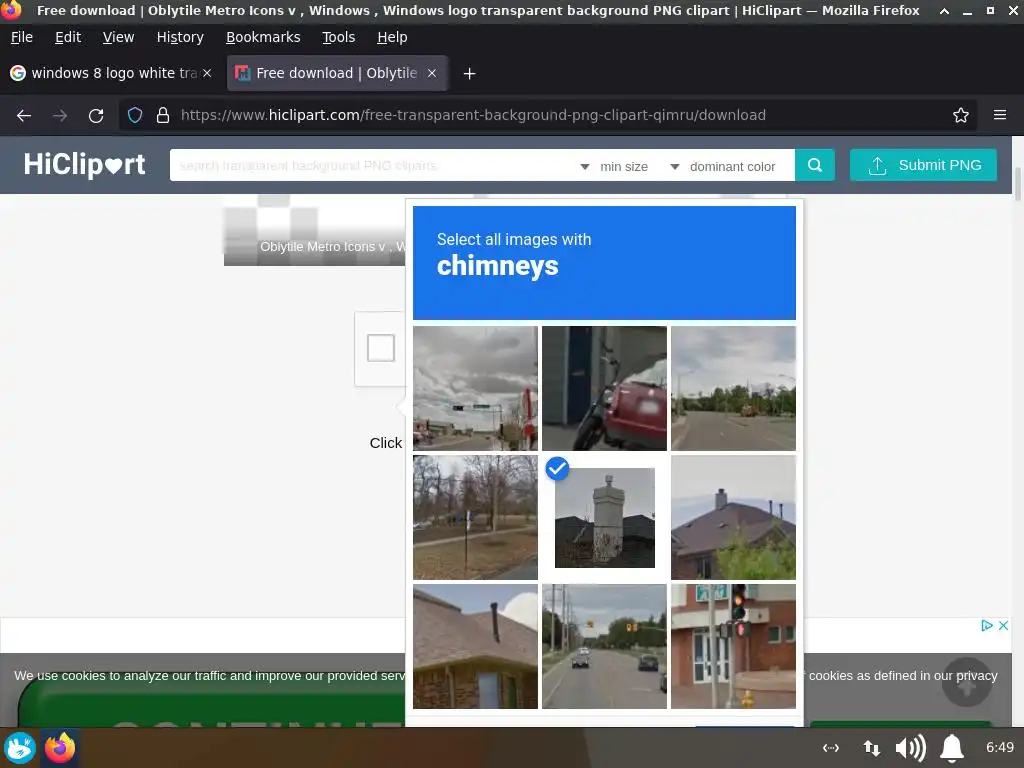Screen dimensions: 1024x768
Task: Open the taskbar application launcher icon
Action: click(x=20, y=748)
